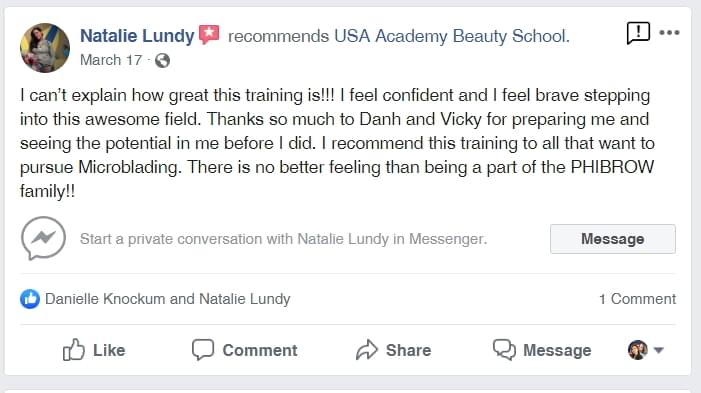The height and width of the screenshot is (393, 701).
Task: Open the Natalie Lundy profile link
Action: [x=137, y=36]
